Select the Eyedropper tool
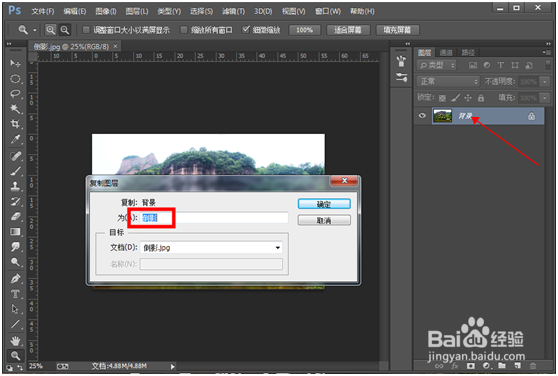558x376 pixels. click(15, 139)
